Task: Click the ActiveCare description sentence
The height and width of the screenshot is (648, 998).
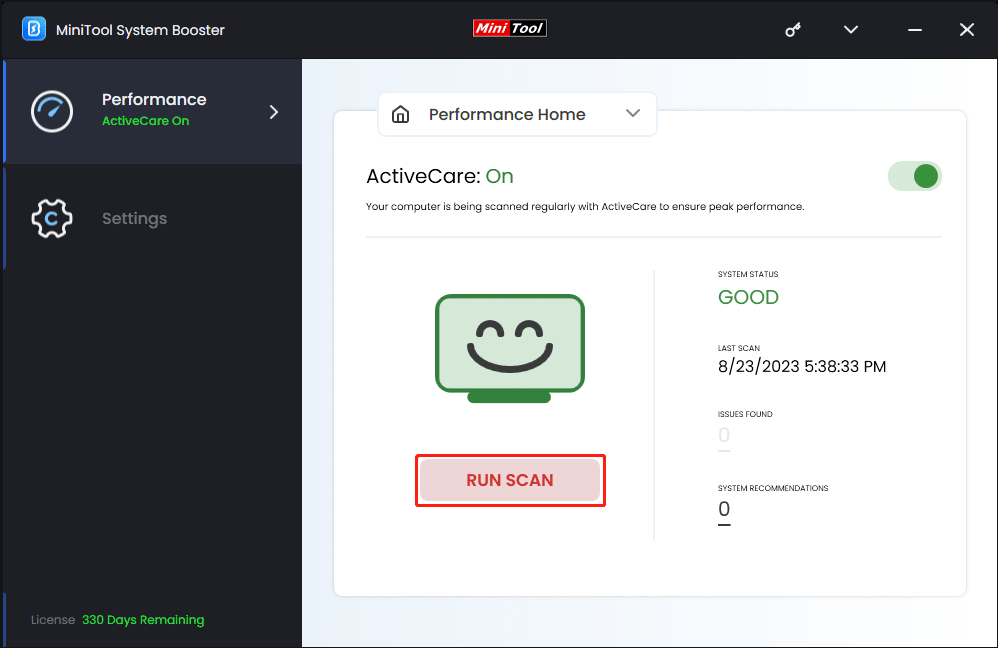Action: click(585, 207)
